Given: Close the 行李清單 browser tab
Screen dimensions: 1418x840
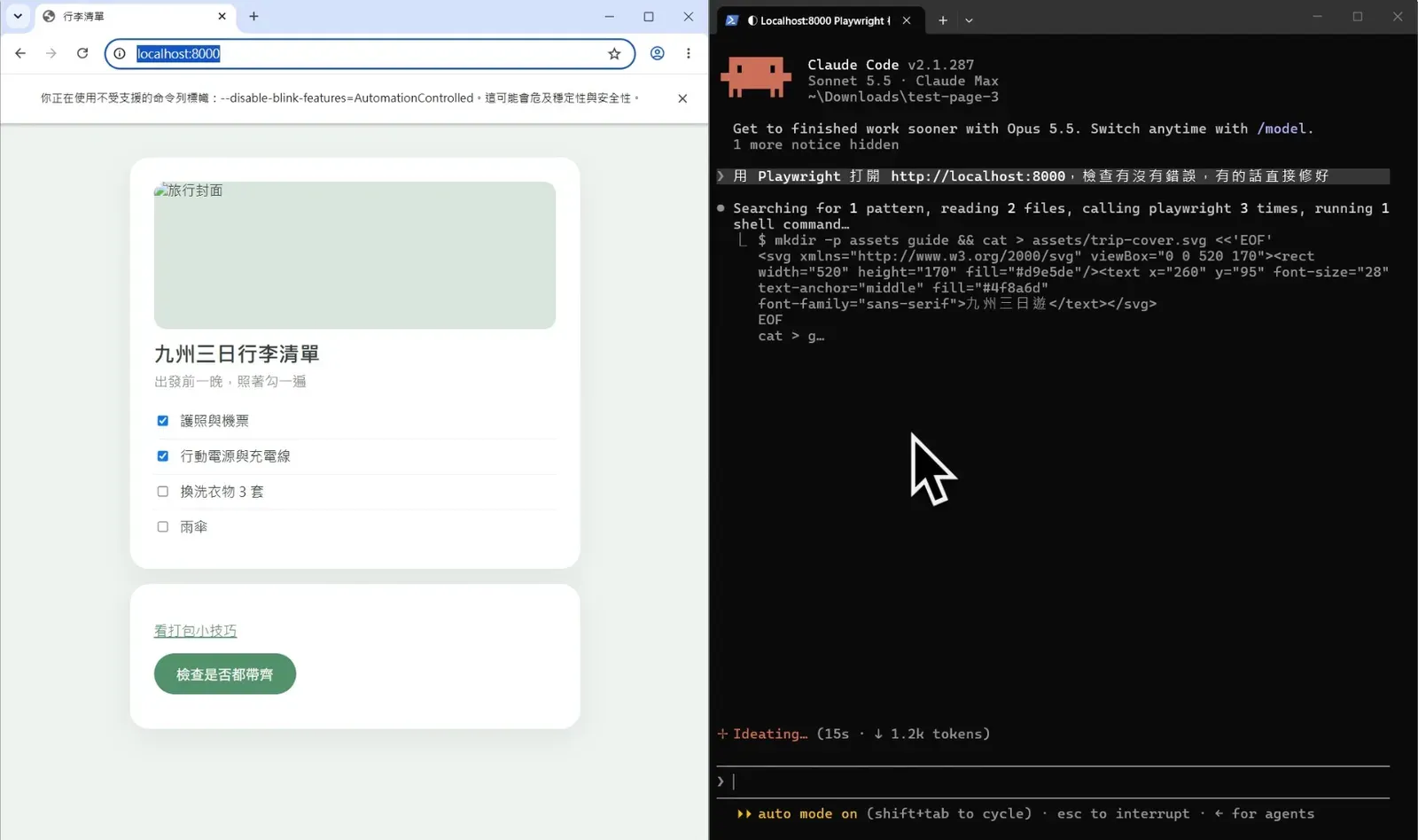Looking at the screenshot, I should click(222, 16).
